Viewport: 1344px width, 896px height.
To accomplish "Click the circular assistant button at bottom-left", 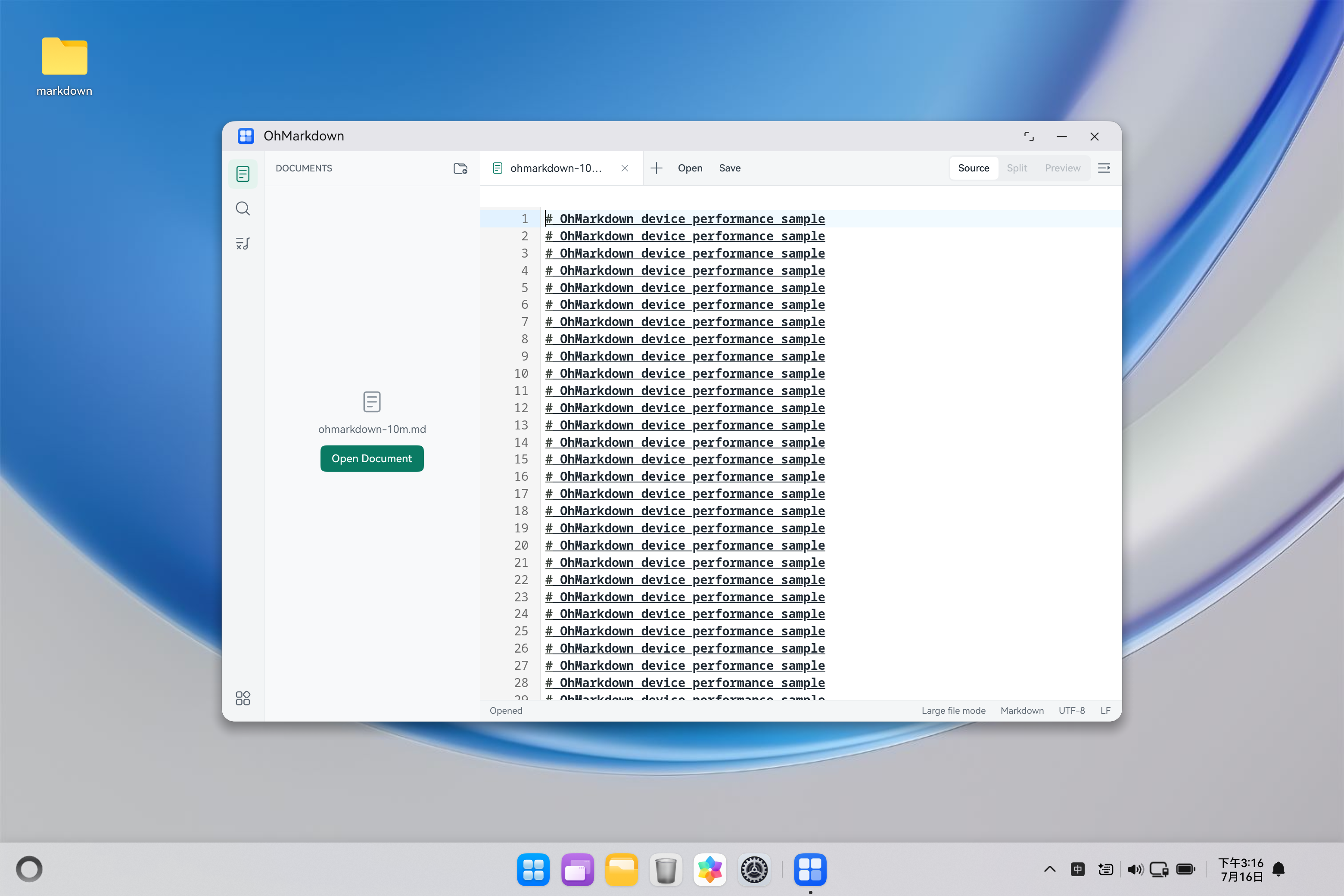I will [29, 869].
